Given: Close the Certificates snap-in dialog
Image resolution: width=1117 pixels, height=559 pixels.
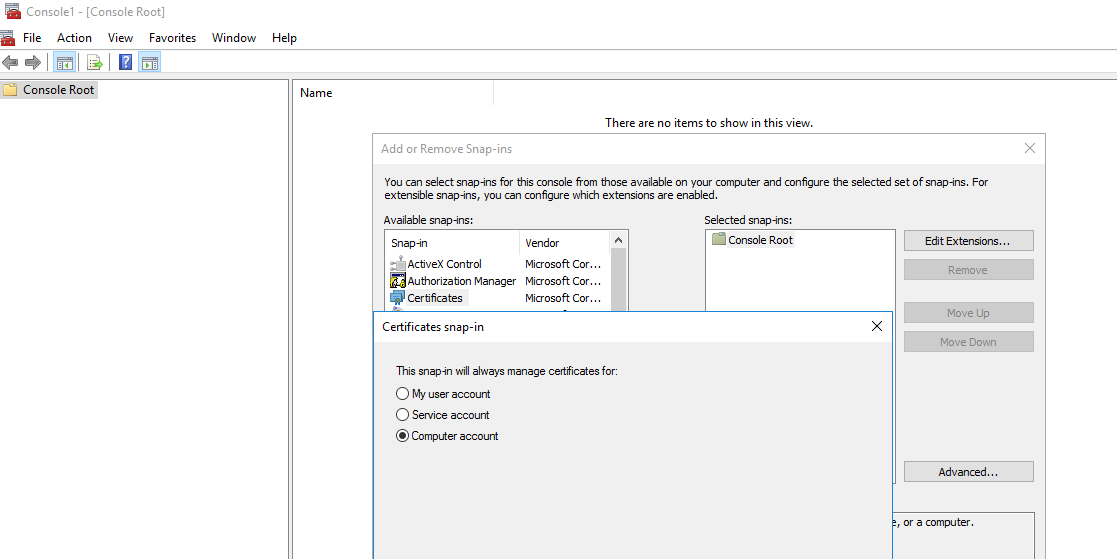Looking at the screenshot, I should click(876, 326).
